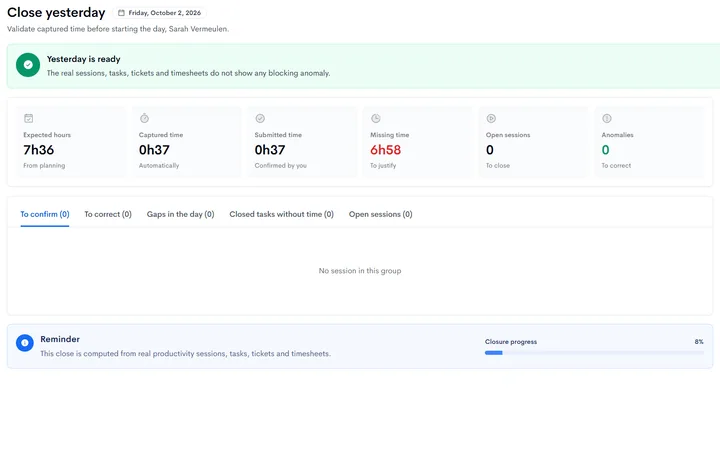
Task: Click the 'Automatically' caption under captured time
Action: click(x=159, y=165)
